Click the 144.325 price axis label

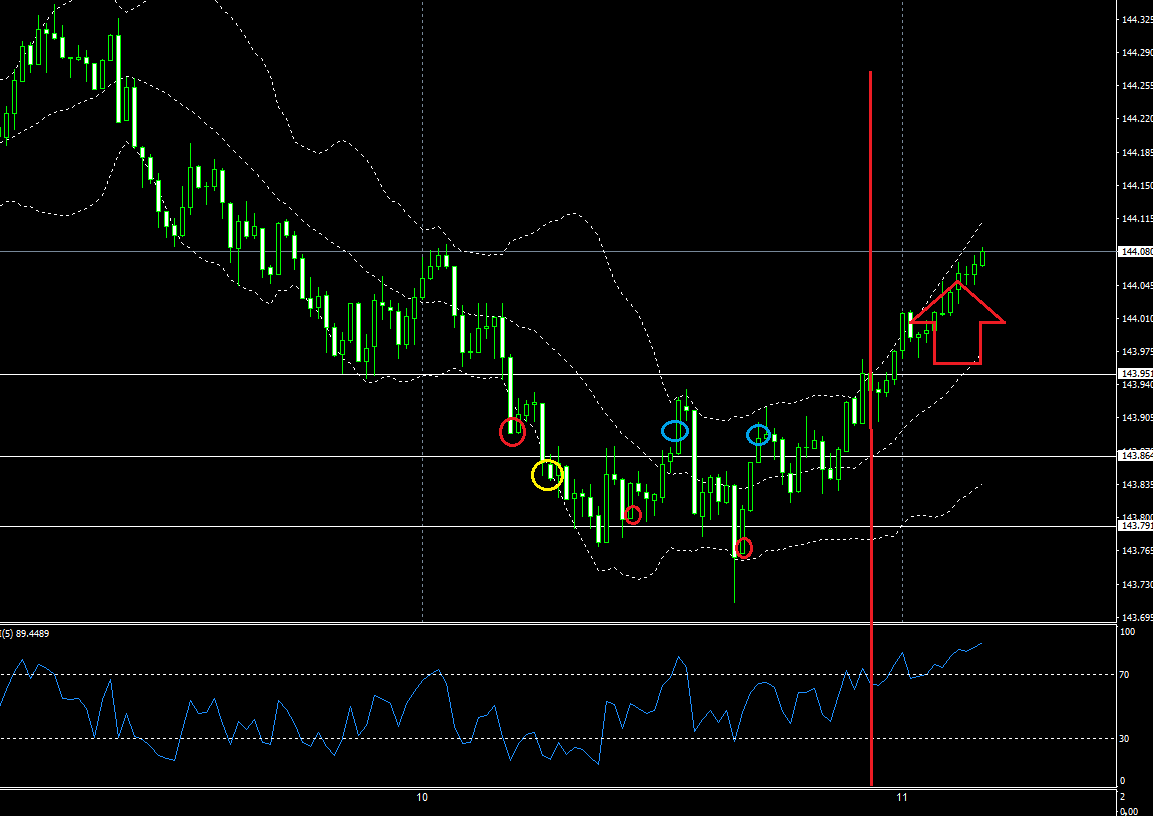(x=1137, y=19)
